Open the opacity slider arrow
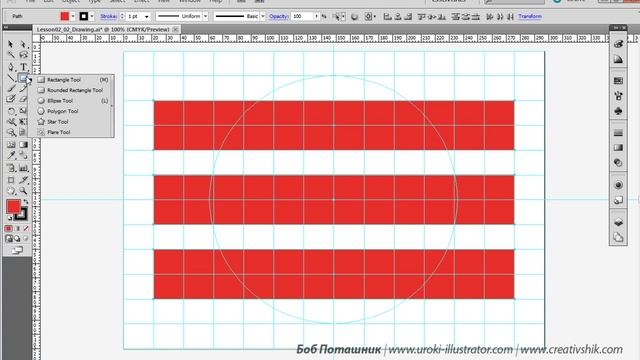 click(316, 16)
